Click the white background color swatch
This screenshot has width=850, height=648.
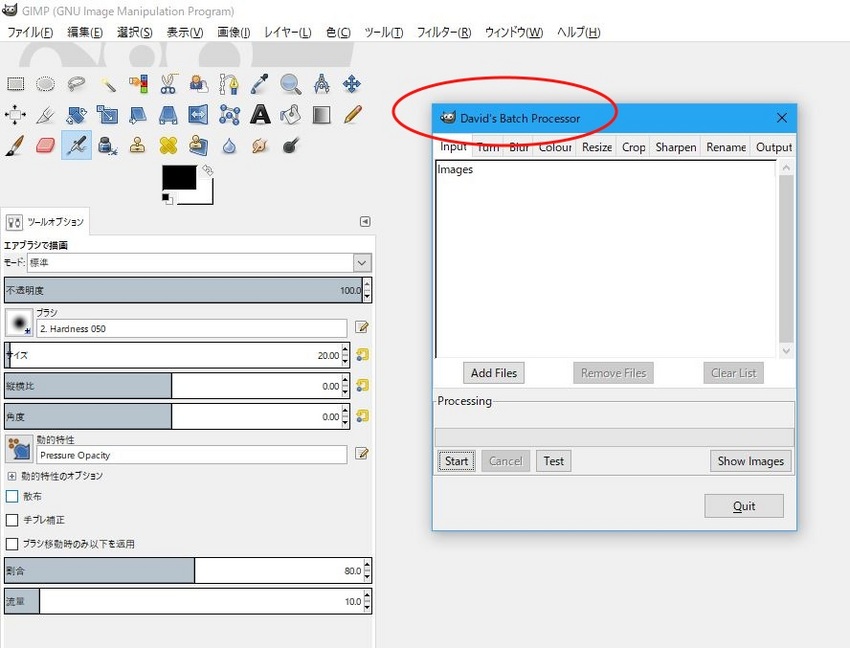205,196
